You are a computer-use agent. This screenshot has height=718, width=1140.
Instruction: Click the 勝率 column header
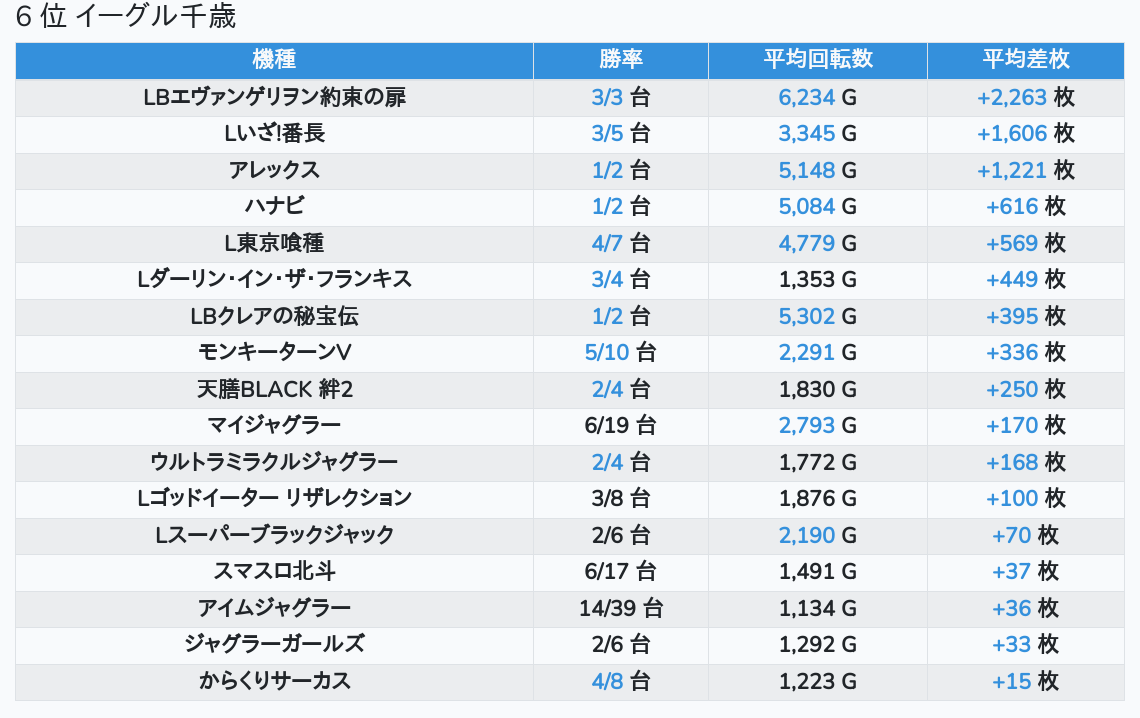click(x=620, y=60)
